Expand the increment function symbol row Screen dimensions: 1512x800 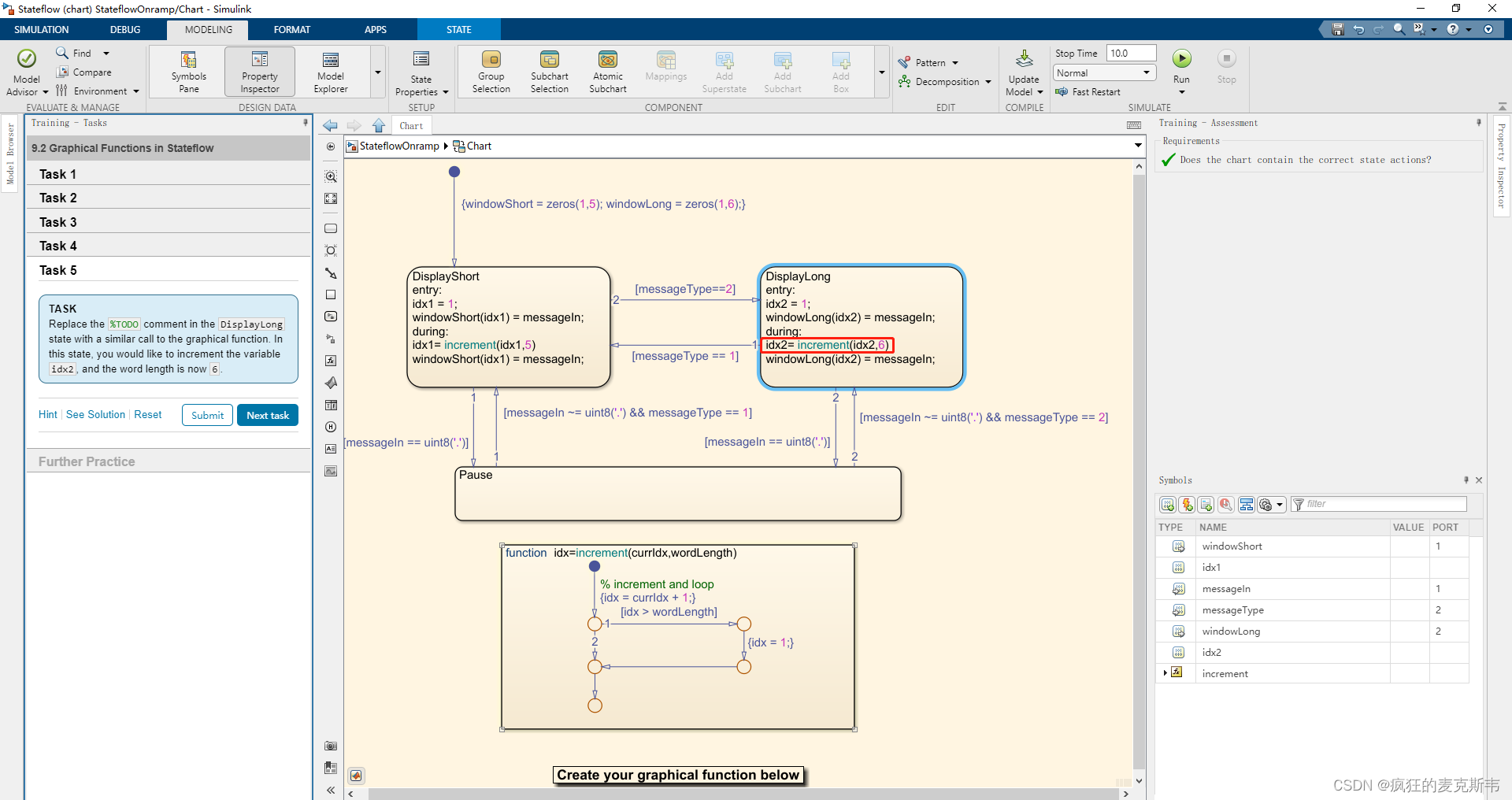1165,672
